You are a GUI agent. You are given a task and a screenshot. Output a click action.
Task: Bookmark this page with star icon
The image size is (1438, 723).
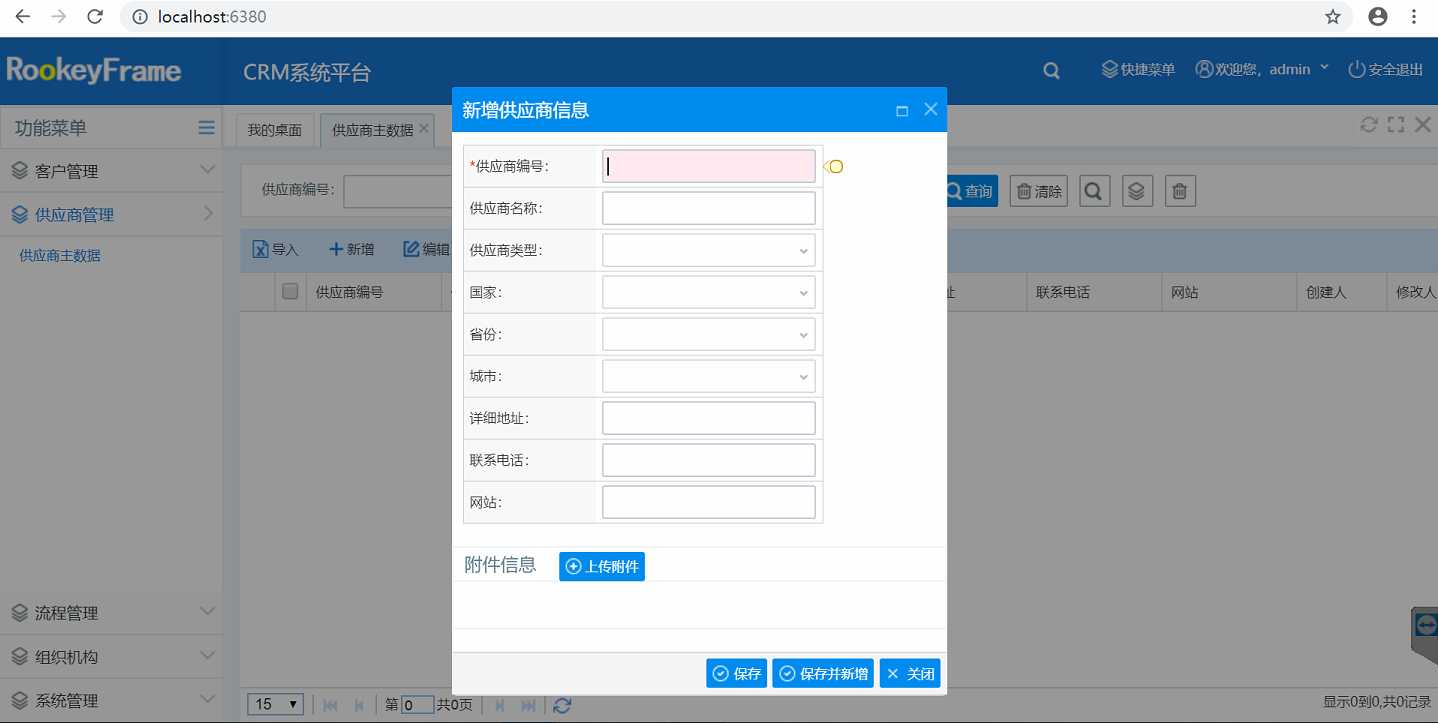(x=1333, y=17)
